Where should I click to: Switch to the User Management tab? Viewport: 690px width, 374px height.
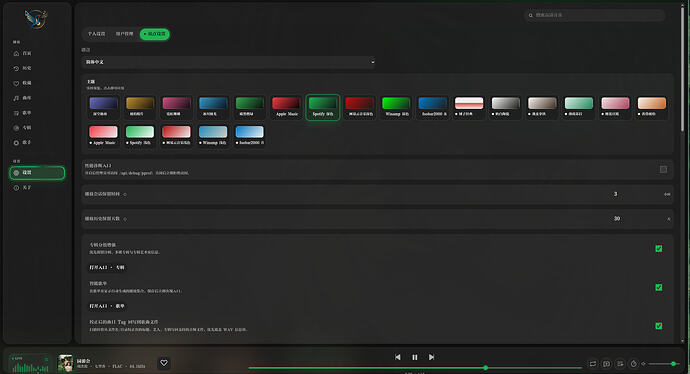pos(125,34)
